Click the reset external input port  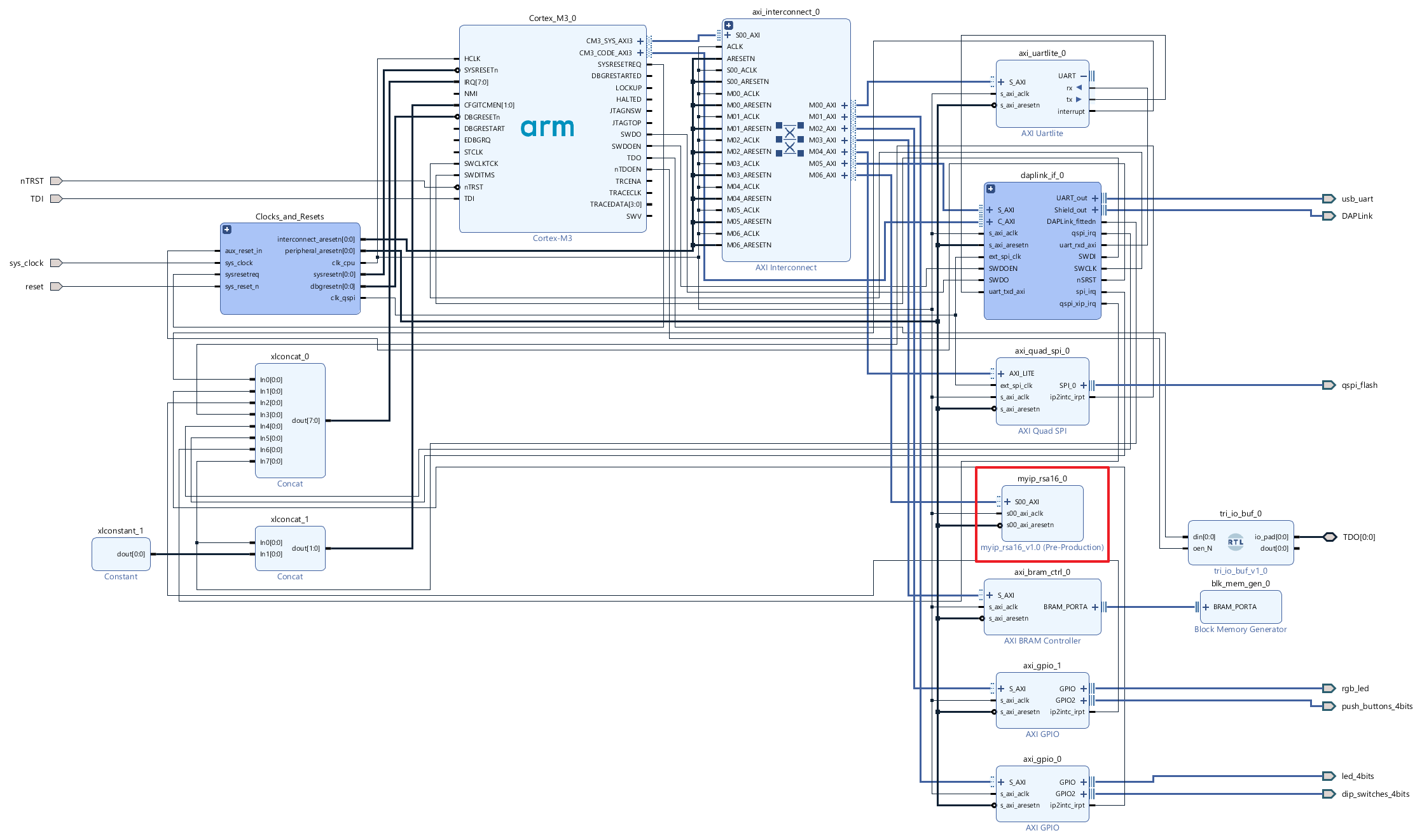[55, 286]
